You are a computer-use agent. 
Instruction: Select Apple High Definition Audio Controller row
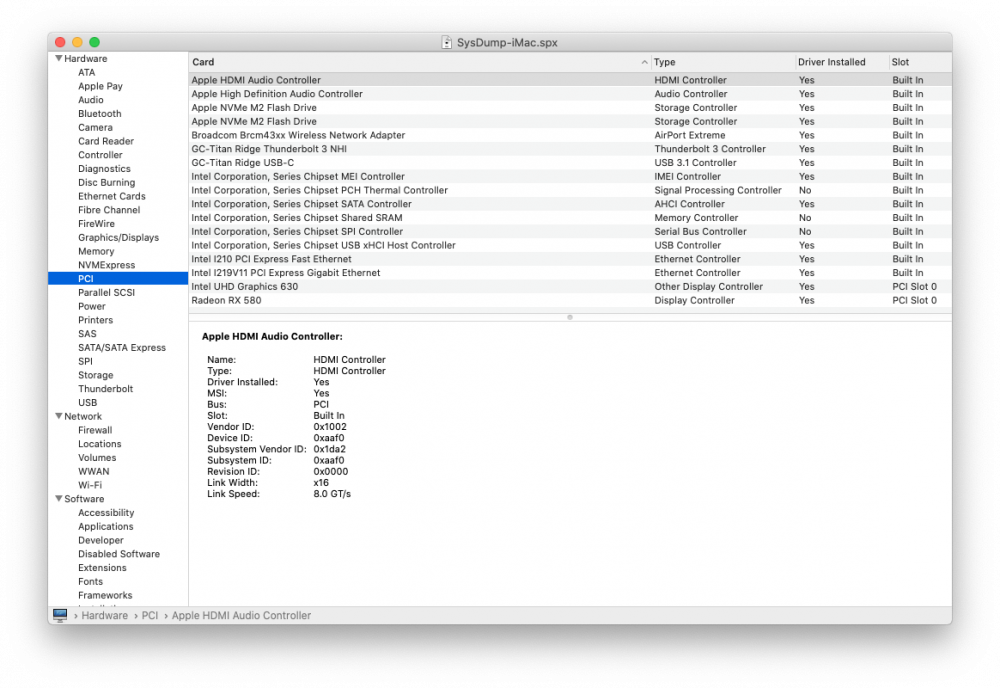pos(570,94)
